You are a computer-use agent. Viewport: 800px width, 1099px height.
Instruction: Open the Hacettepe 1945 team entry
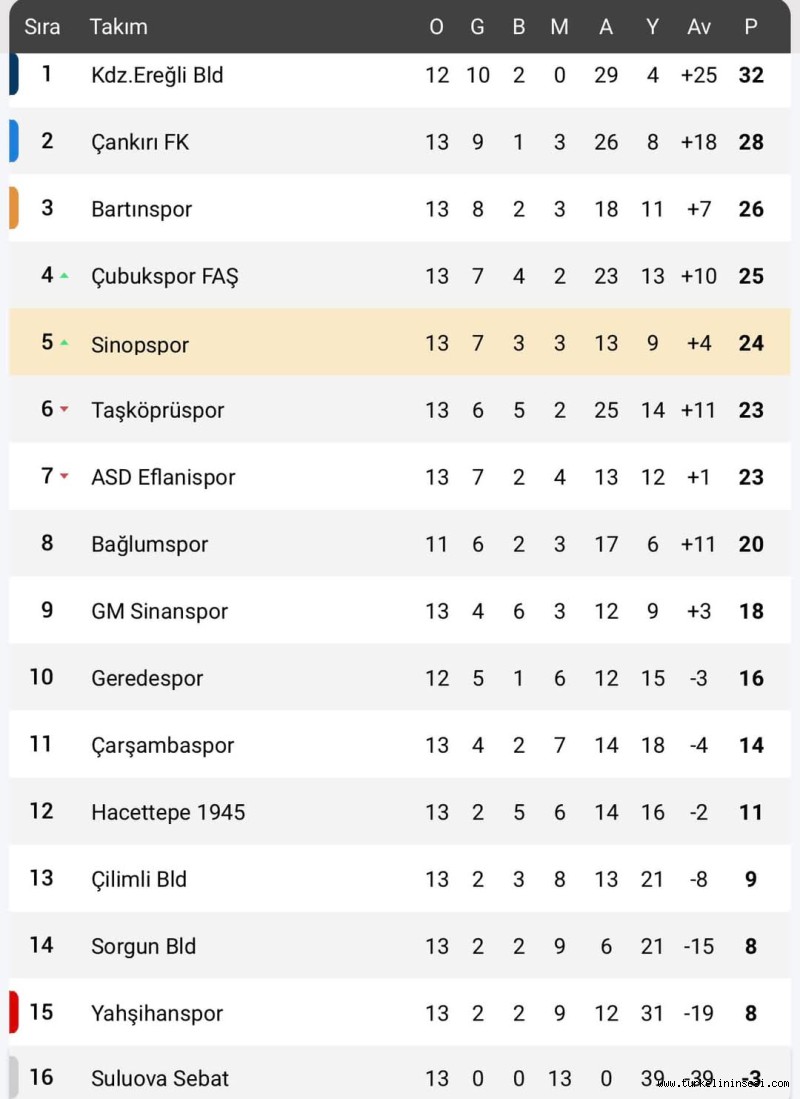[168, 812]
